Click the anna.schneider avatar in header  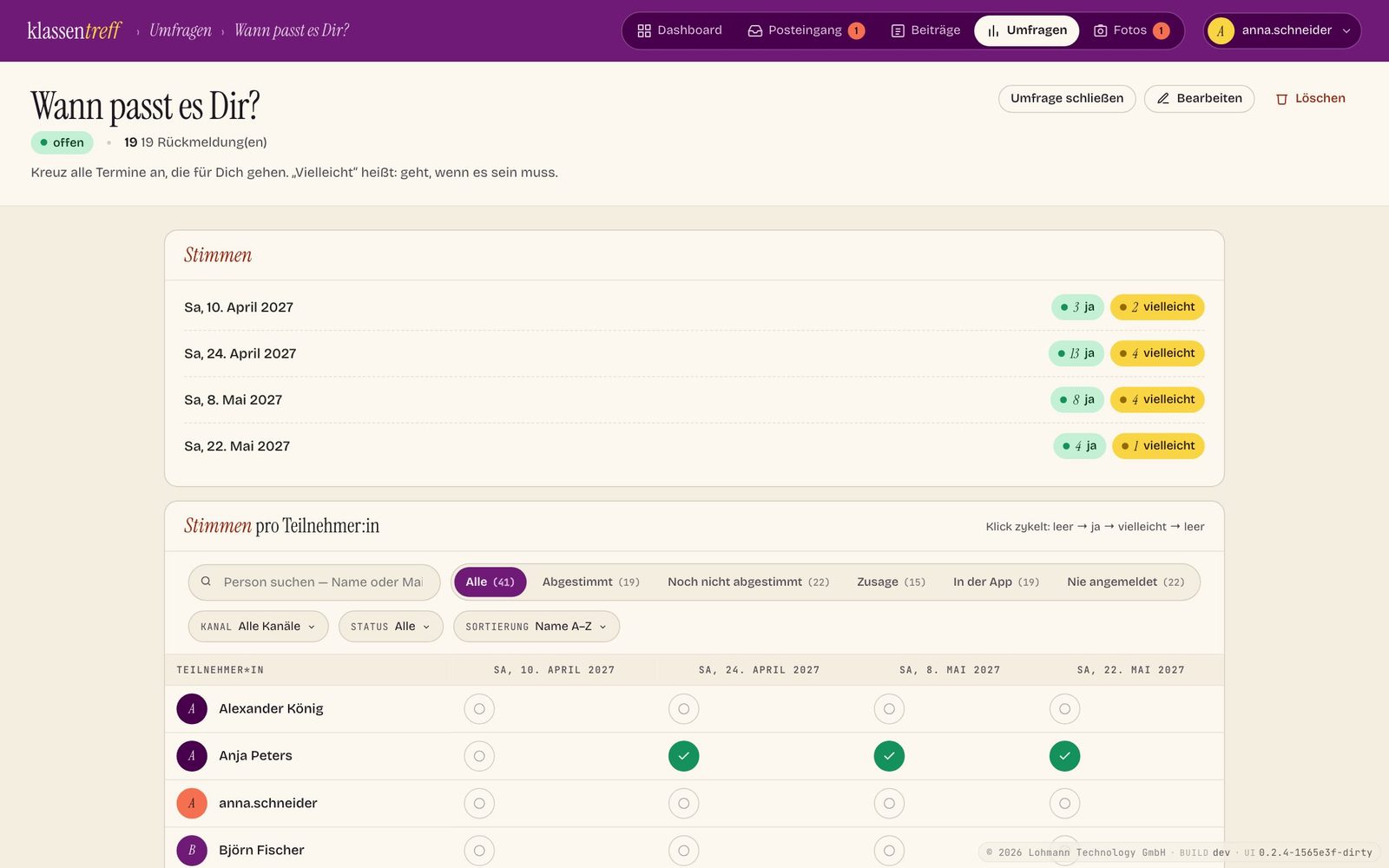click(x=1221, y=30)
